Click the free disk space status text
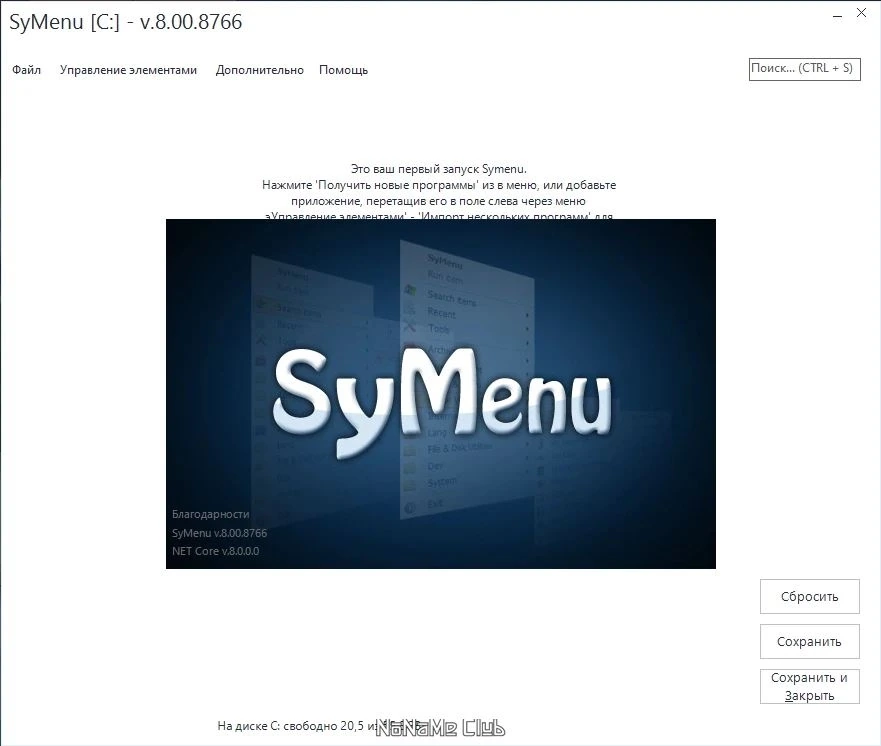881x746 pixels. click(x=319, y=726)
